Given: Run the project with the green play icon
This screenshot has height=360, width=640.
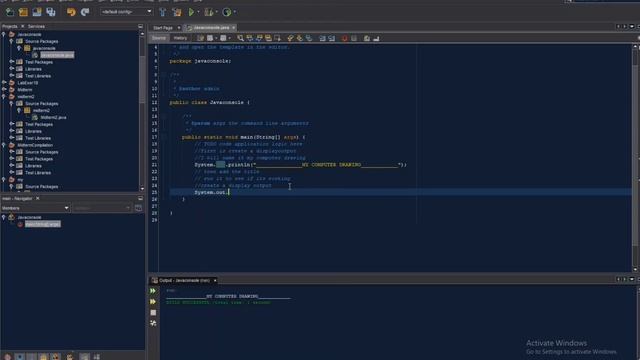Looking at the screenshot, I should point(191,12).
